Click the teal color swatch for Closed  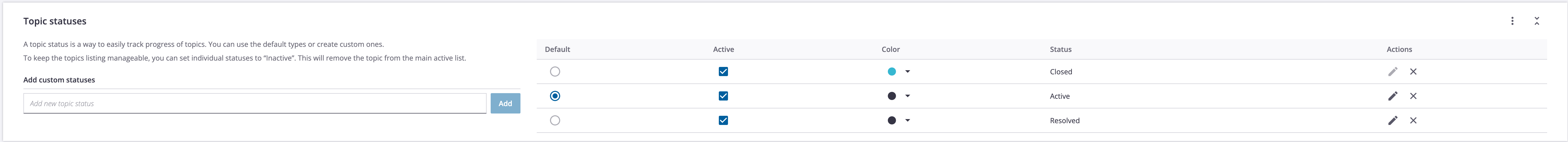coord(891,71)
